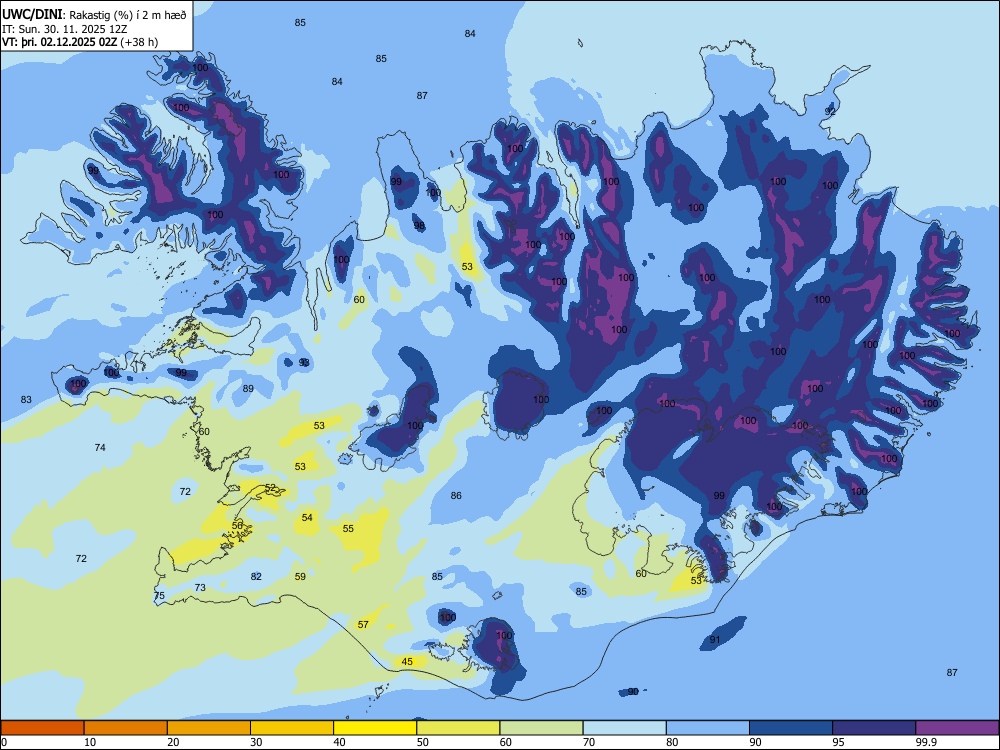This screenshot has width=1000, height=750.
Task: Click the 56 humidity value
Action: tap(237, 526)
